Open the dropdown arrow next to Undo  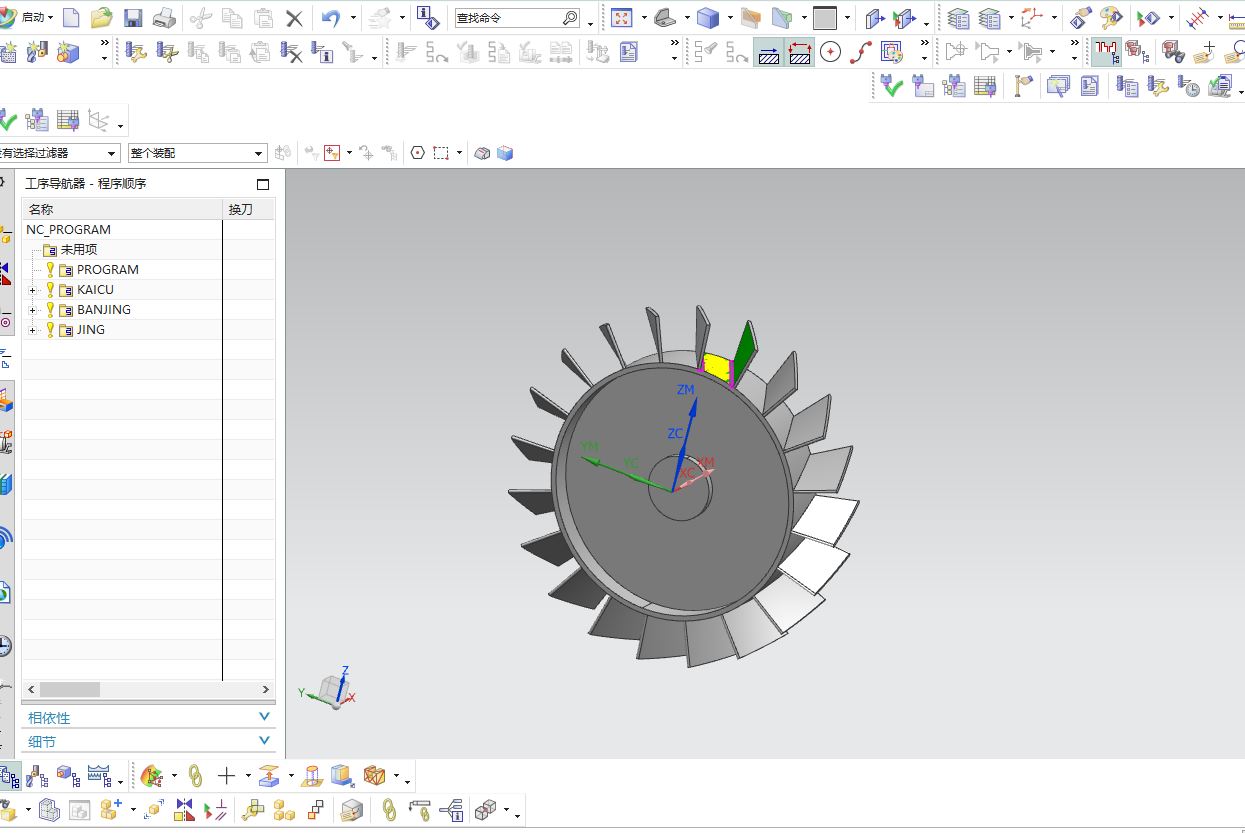click(x=353, y=18)
